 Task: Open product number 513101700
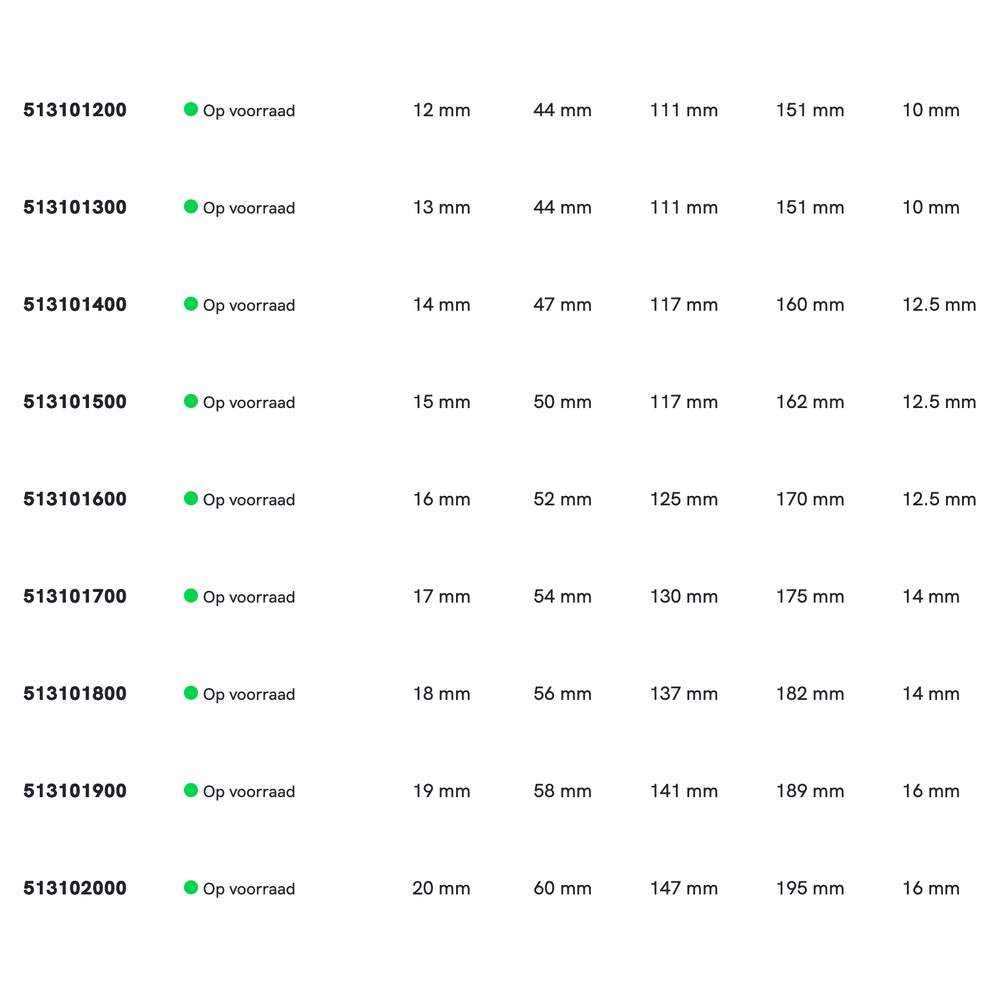point(75,596)
